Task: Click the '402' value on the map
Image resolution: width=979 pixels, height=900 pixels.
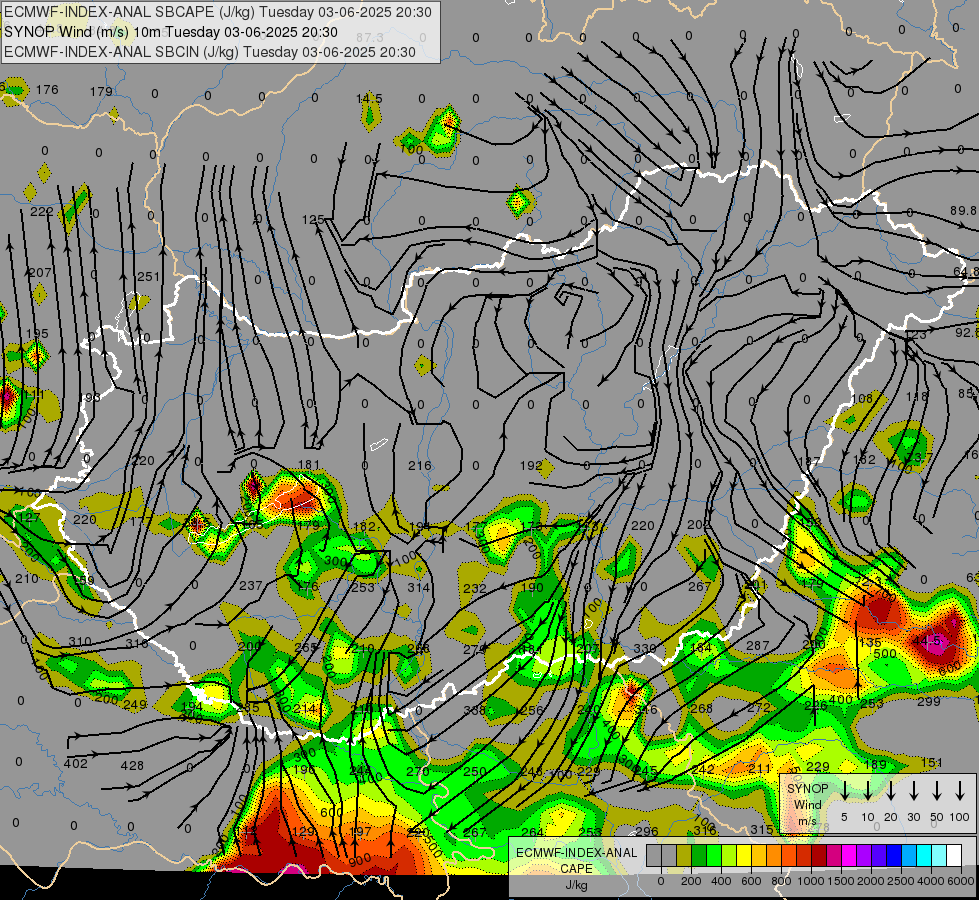Action: click(76, 763)
